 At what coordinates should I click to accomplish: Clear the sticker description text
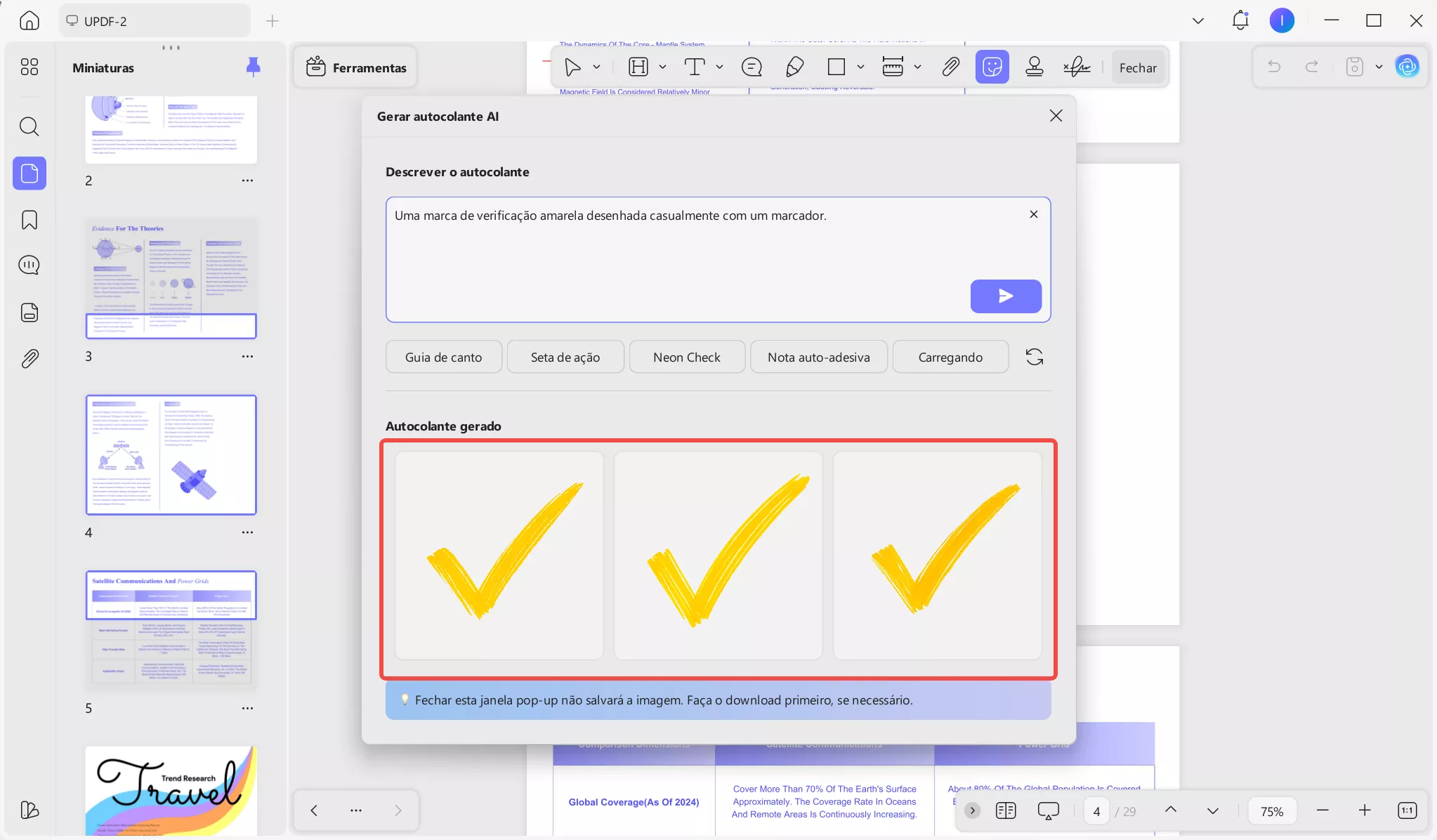click(1033, 215)
